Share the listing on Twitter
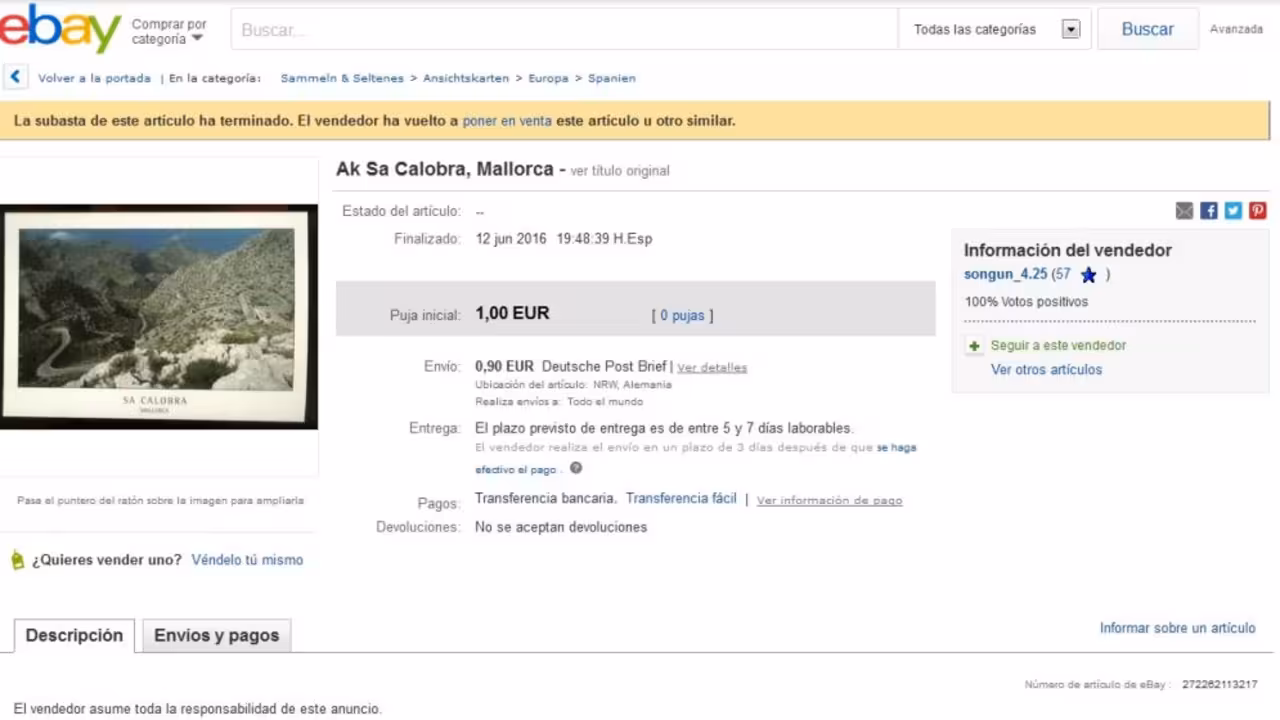The height and width of the screenshot is (720, 1280). pos(1233,211)
